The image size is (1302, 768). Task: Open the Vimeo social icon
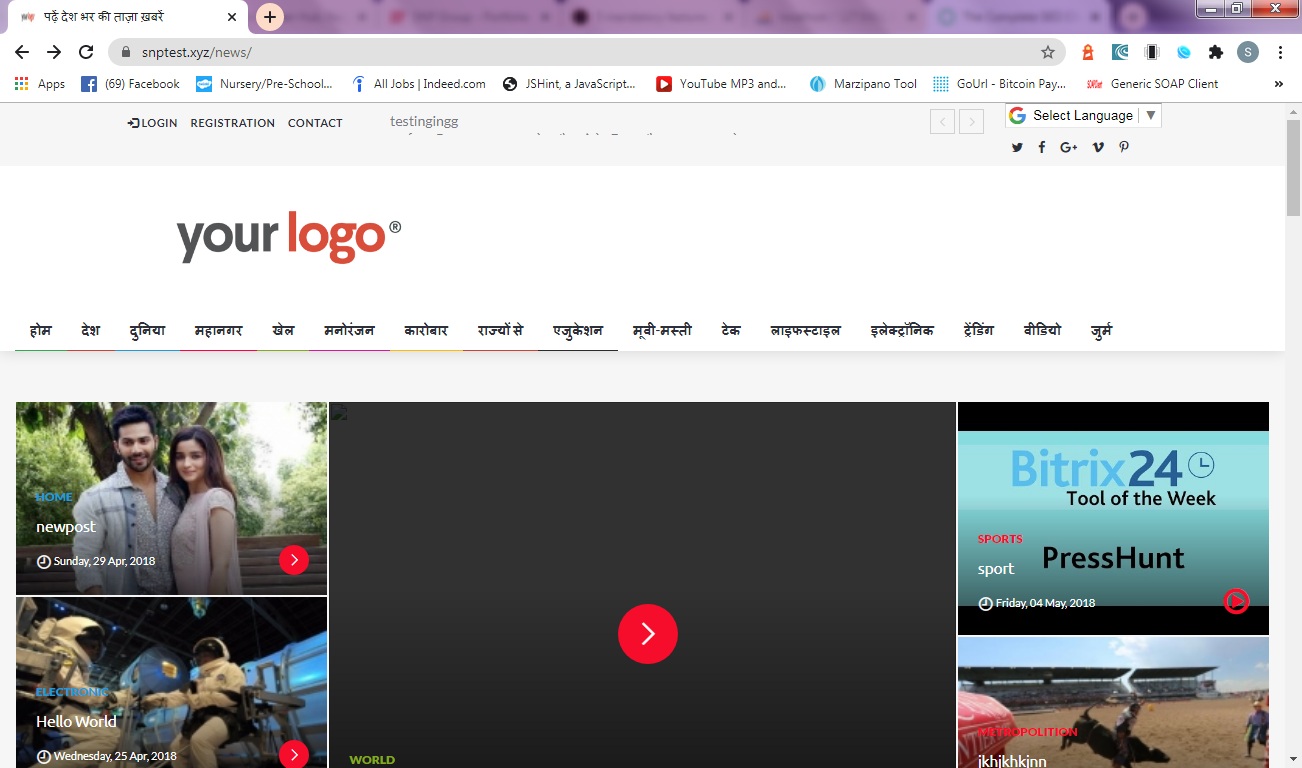[x=1096, y=147]
